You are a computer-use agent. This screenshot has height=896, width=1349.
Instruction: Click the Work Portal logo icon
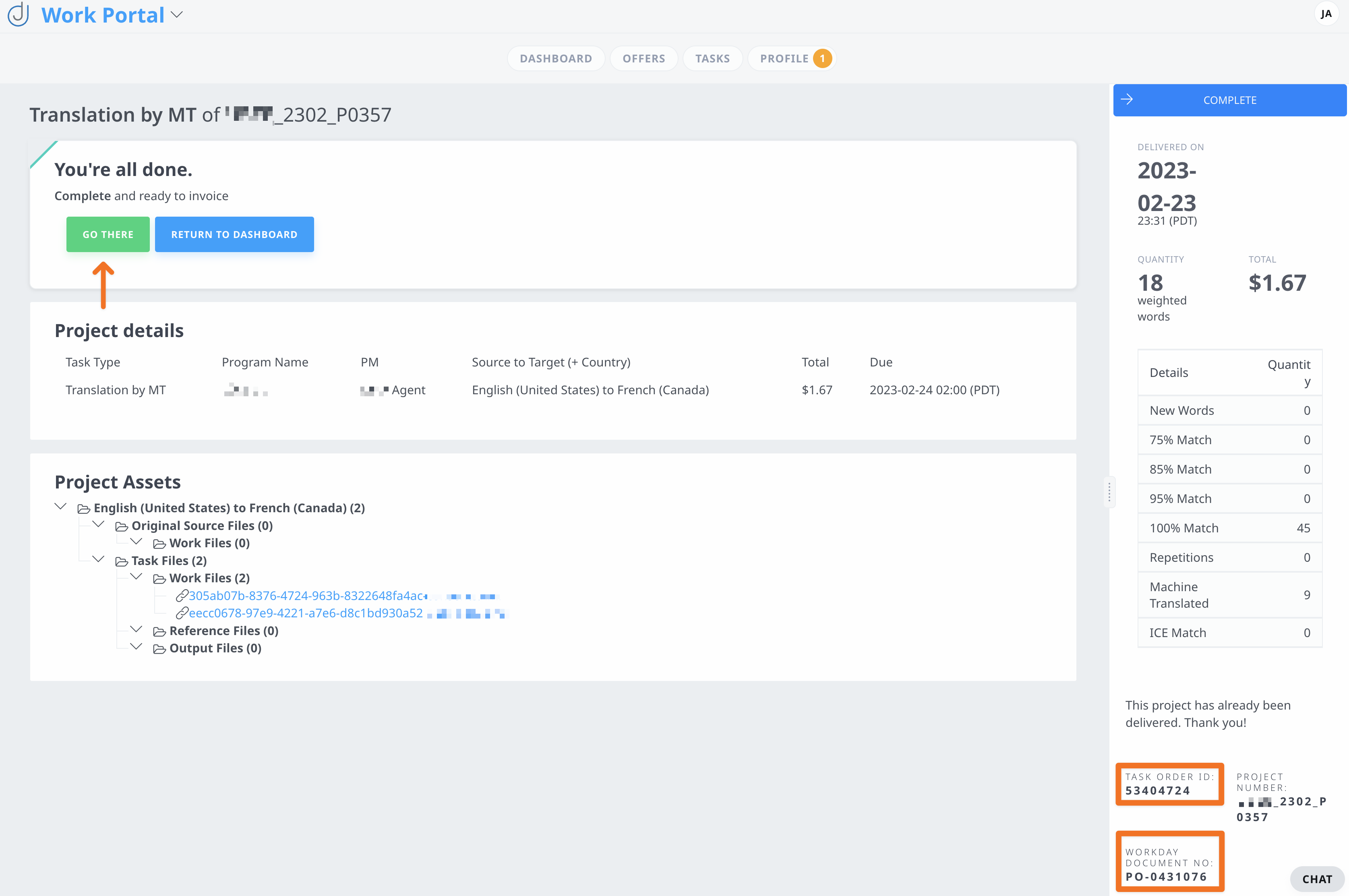point(18,14)
